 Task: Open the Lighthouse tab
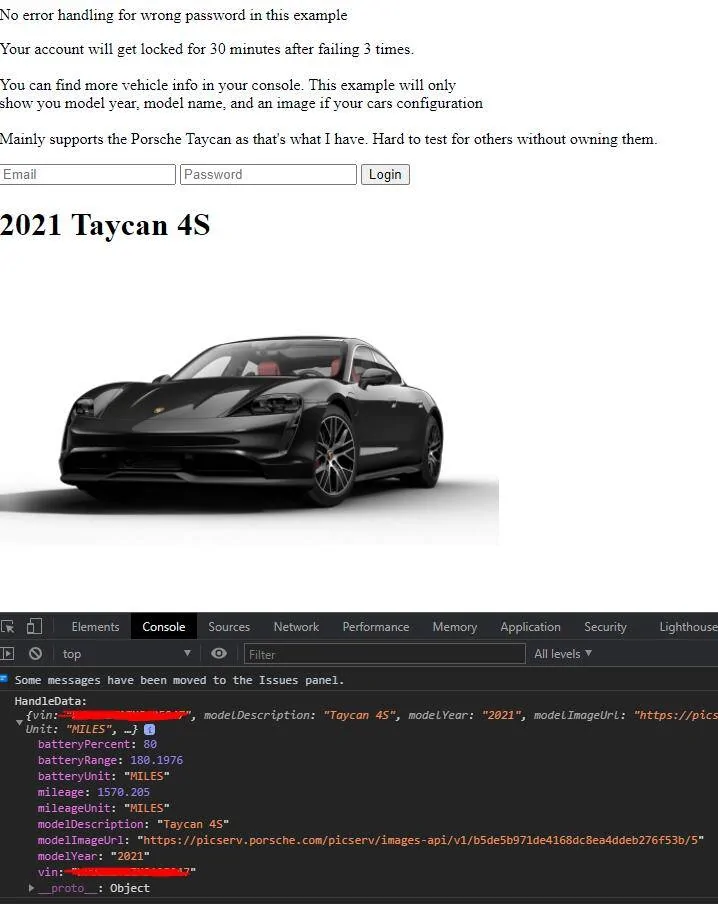point(688,627)
